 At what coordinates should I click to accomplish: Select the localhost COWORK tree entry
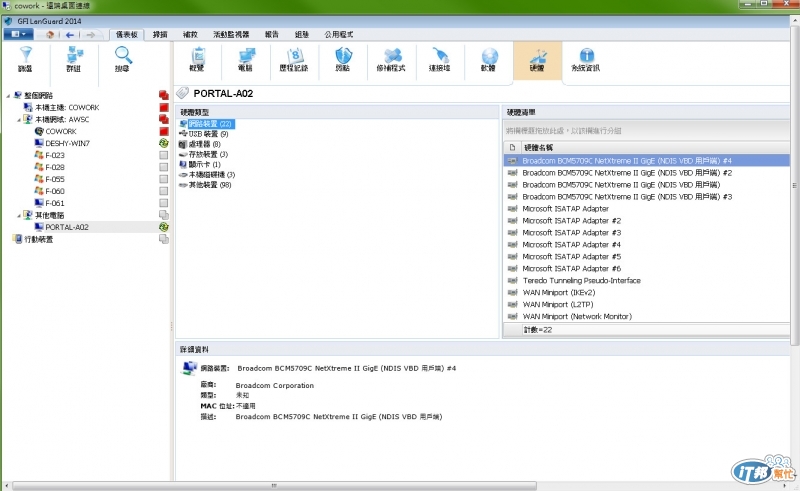click(67, 108)
